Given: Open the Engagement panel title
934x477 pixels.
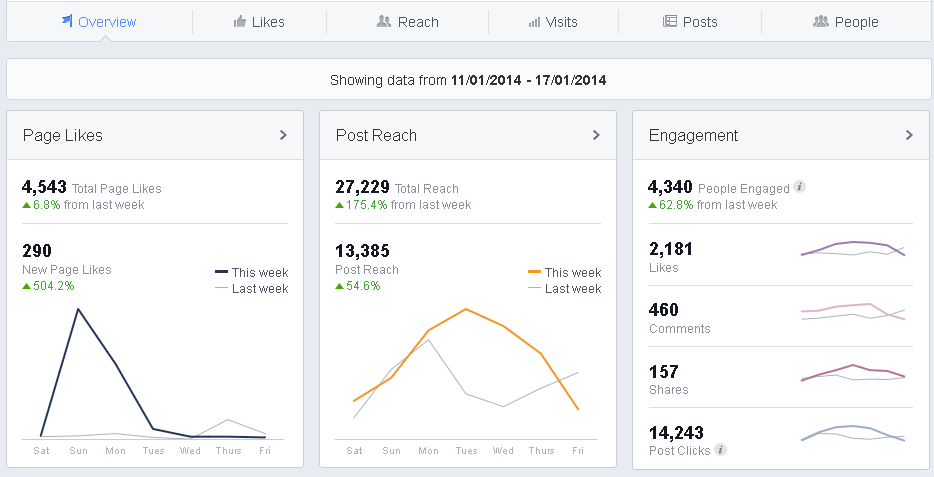Looking at the screenshot, I should pos(693,136).
